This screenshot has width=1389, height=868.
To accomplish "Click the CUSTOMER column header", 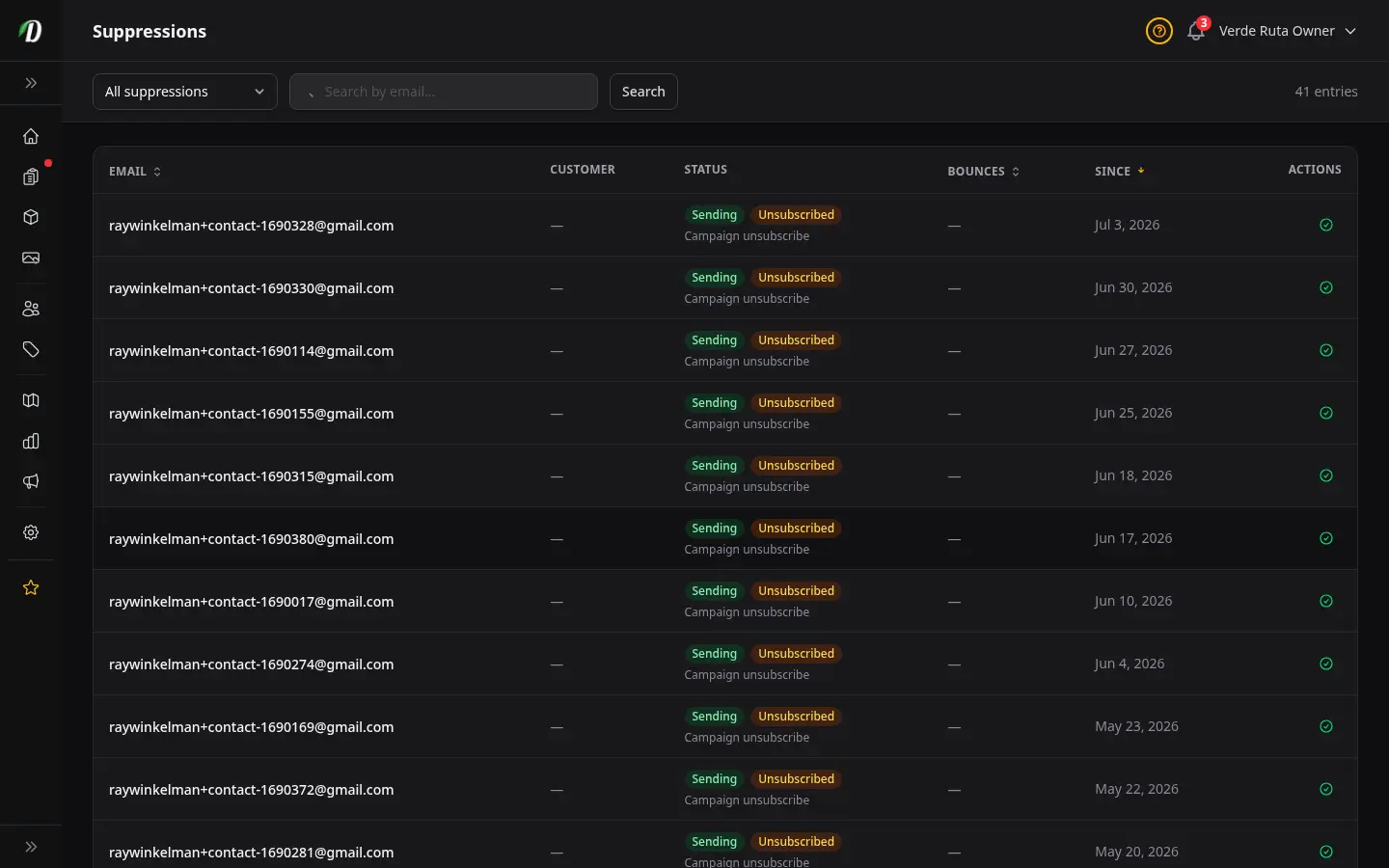I will tap(582, 170).
